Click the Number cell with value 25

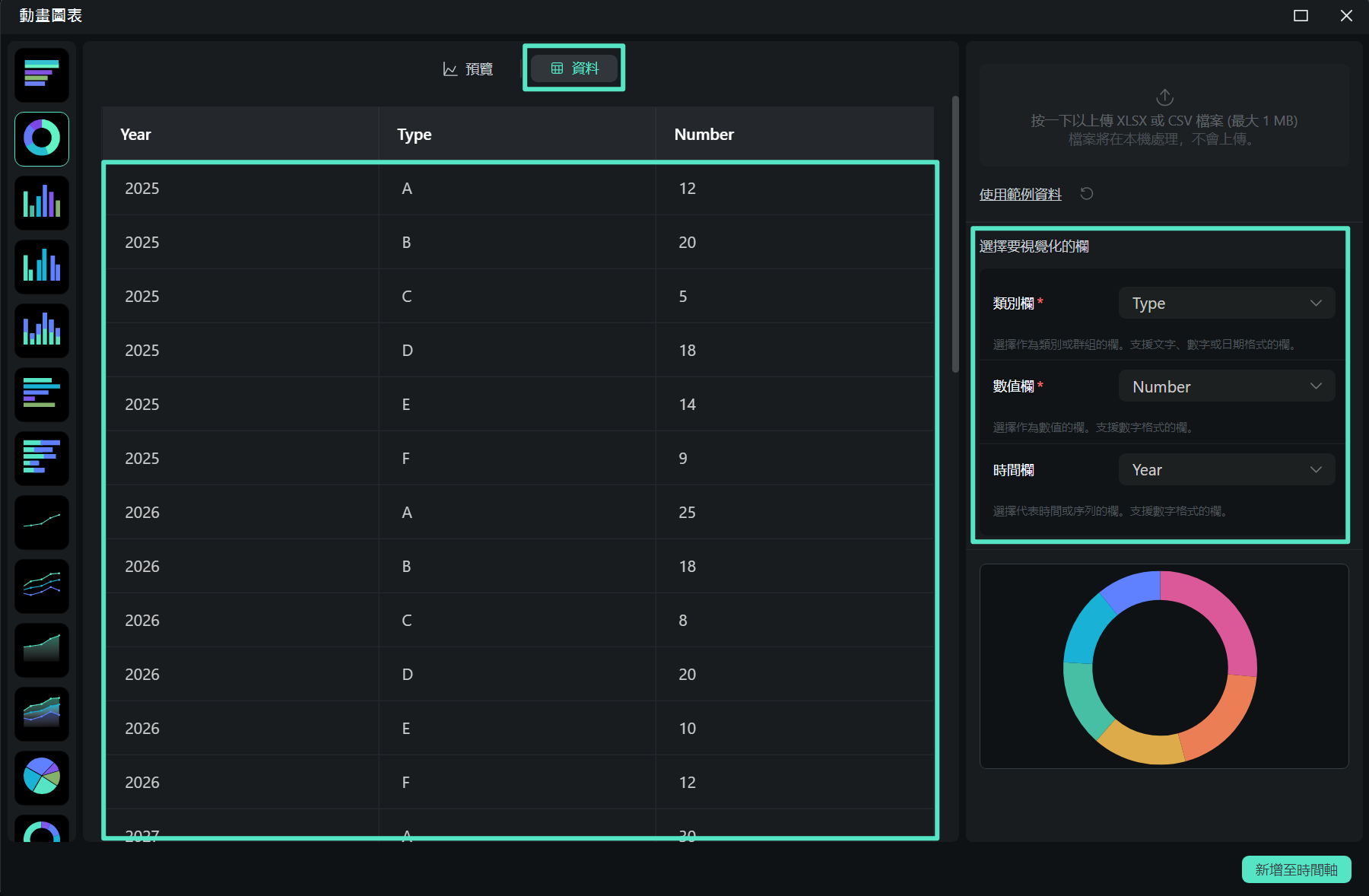[687, 513]
